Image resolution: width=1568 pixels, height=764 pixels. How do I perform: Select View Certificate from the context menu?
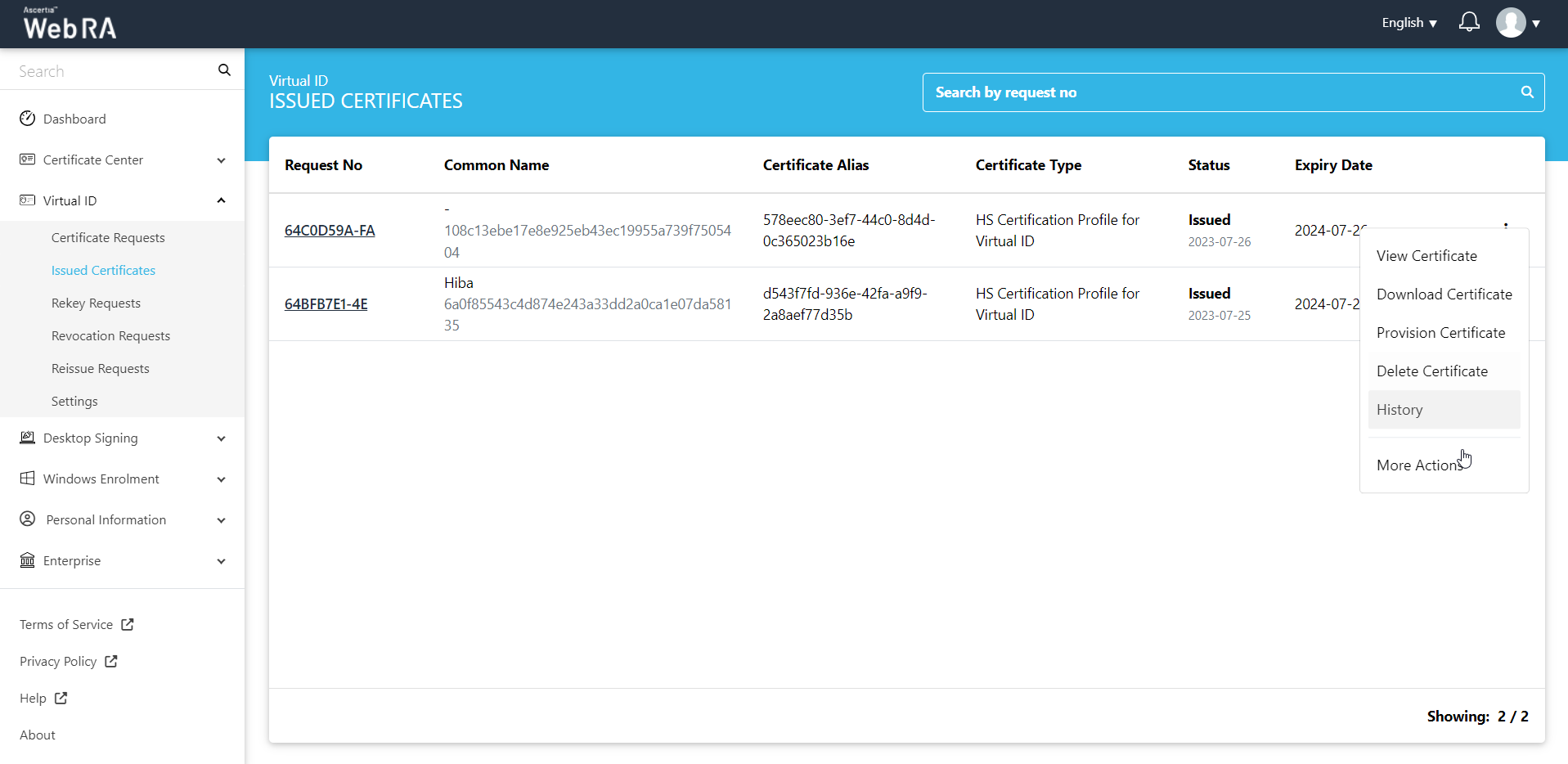tap(1426, 256)
